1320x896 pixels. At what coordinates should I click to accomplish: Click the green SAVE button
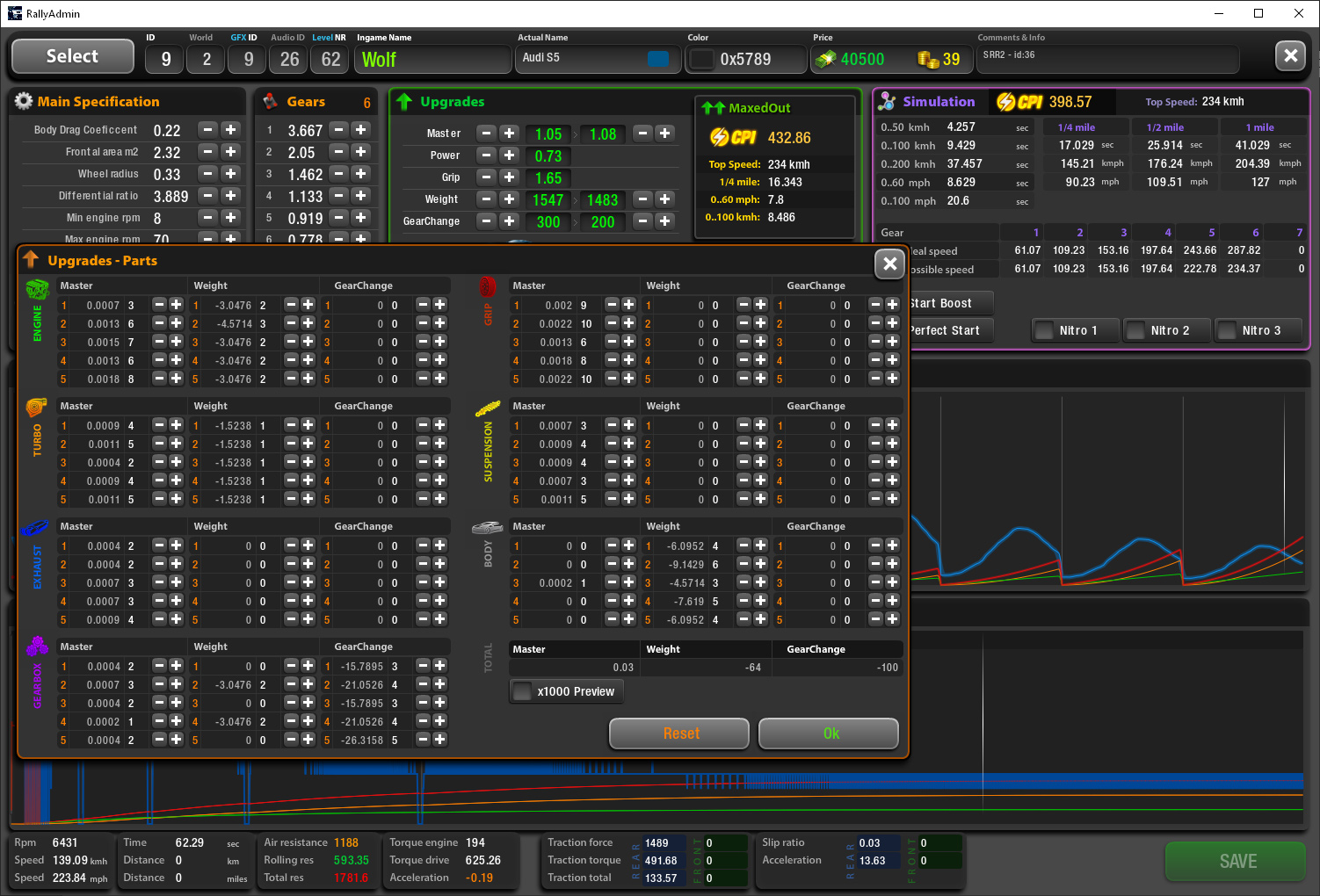tap(1237, 862)
